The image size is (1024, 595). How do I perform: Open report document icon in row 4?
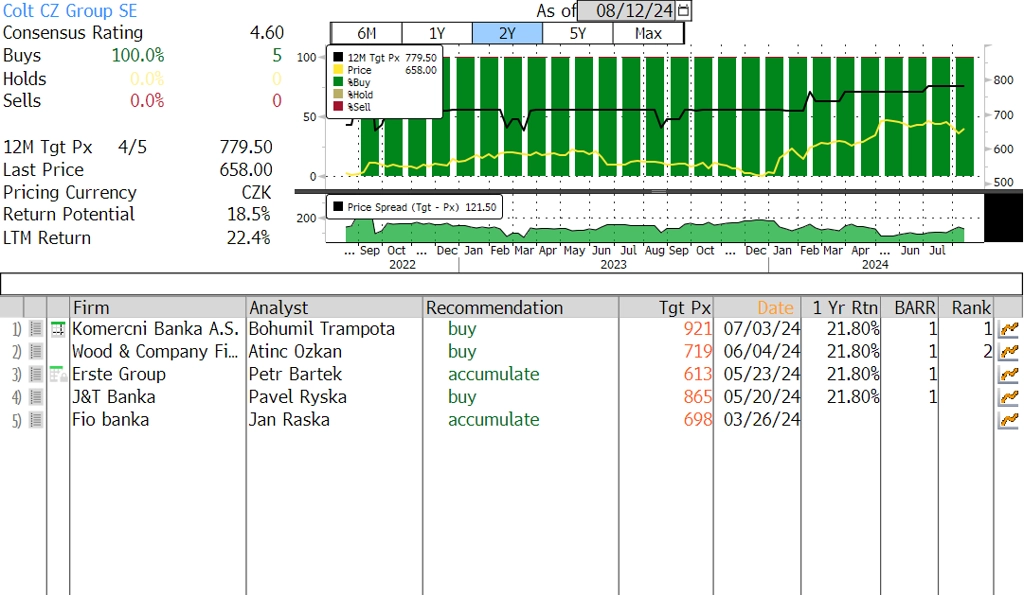[x=36, y=397]
